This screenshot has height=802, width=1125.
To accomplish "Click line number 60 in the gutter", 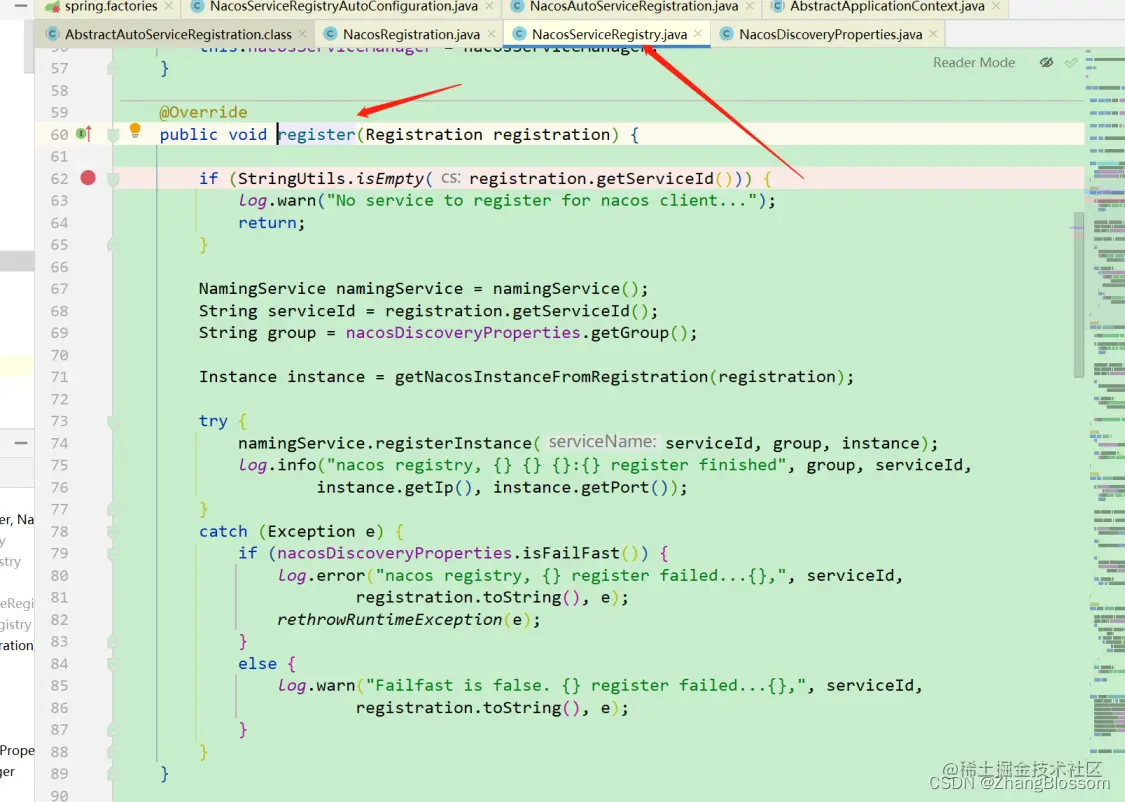I will (x=60, y=135).
